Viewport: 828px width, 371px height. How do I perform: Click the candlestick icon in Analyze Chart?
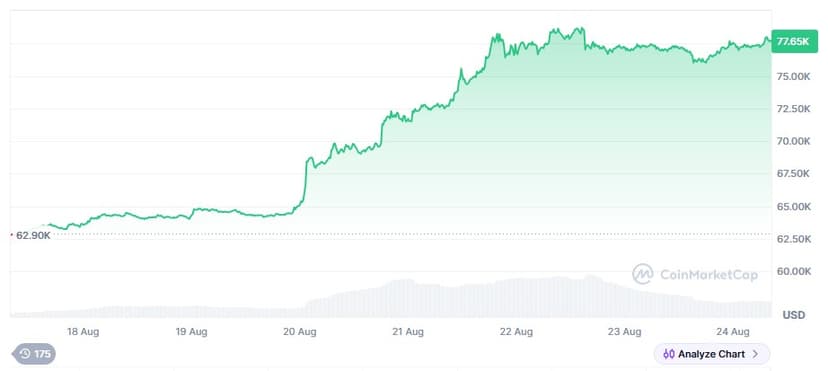pos(669,354)
